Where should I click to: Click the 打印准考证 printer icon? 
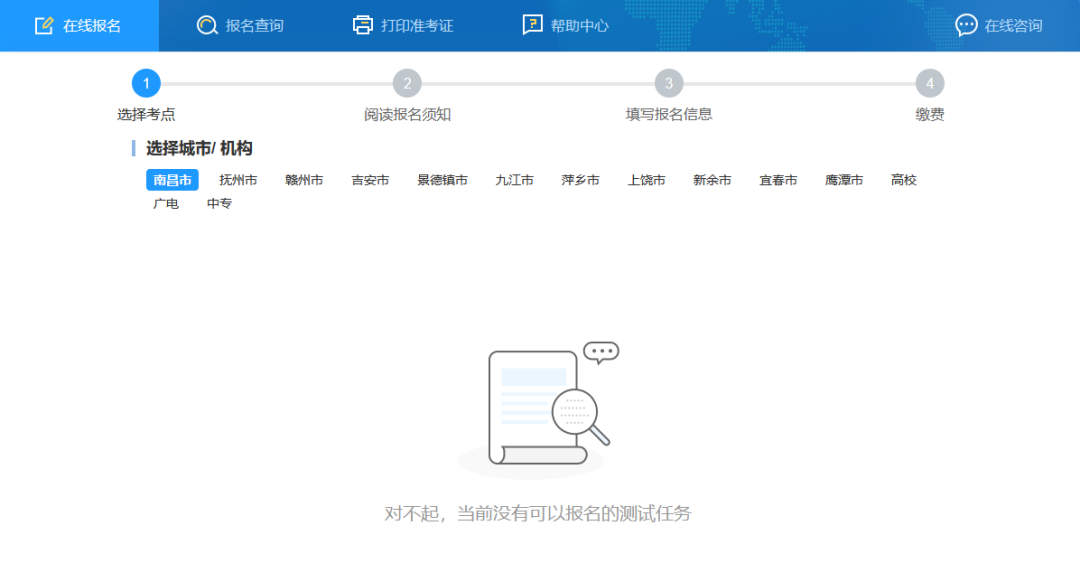tap(362, 25)
